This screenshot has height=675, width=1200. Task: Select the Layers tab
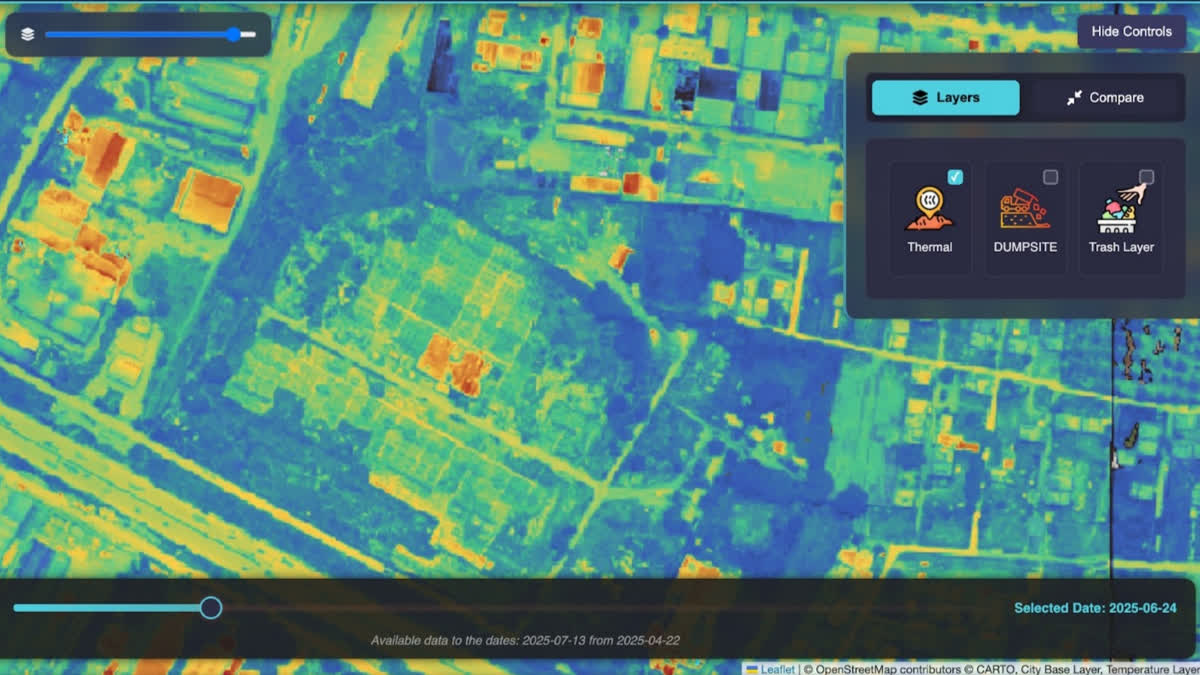point(944,97)
